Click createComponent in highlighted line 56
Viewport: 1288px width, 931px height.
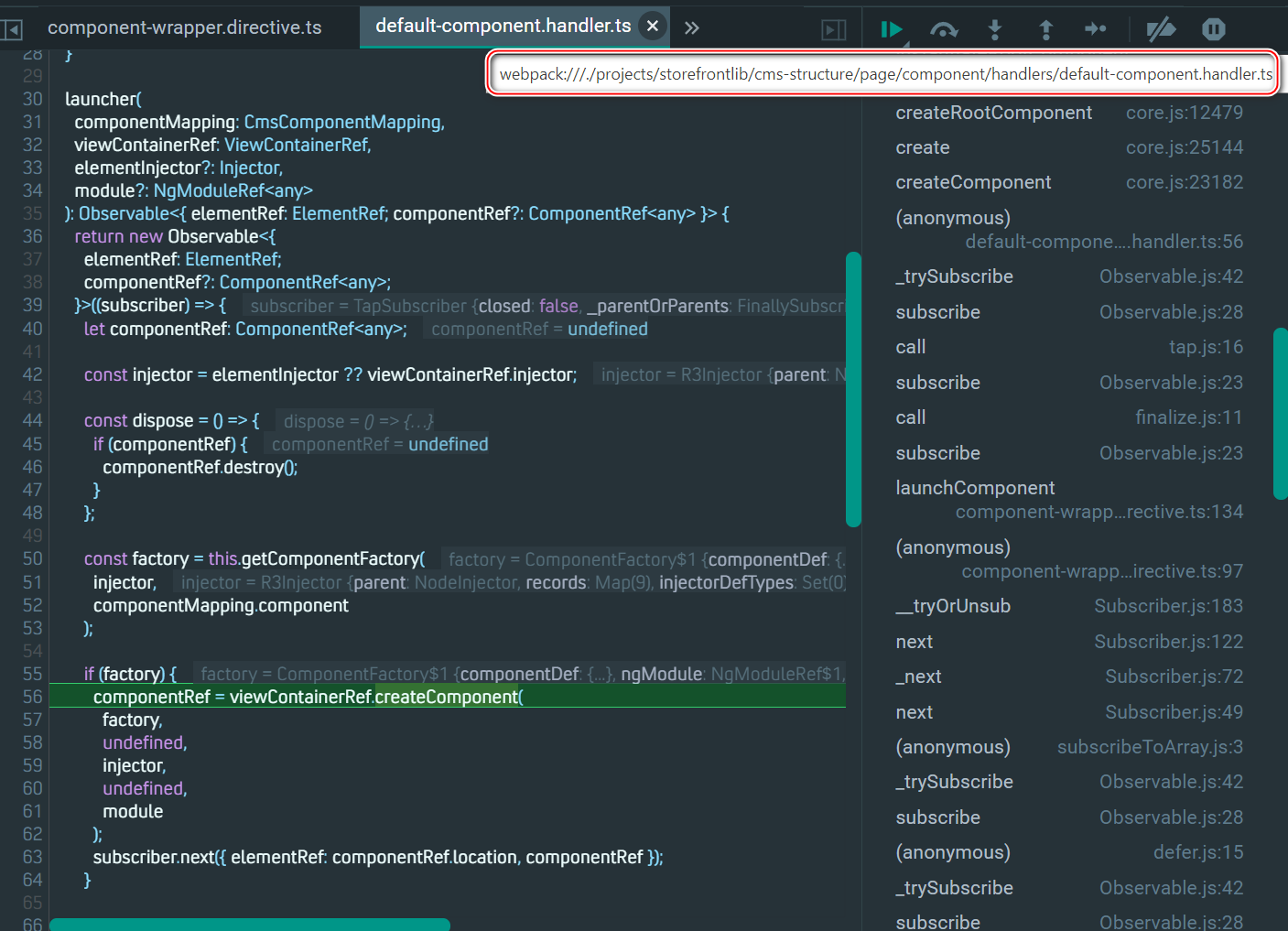pyautogui.click(x=446, y=697)
